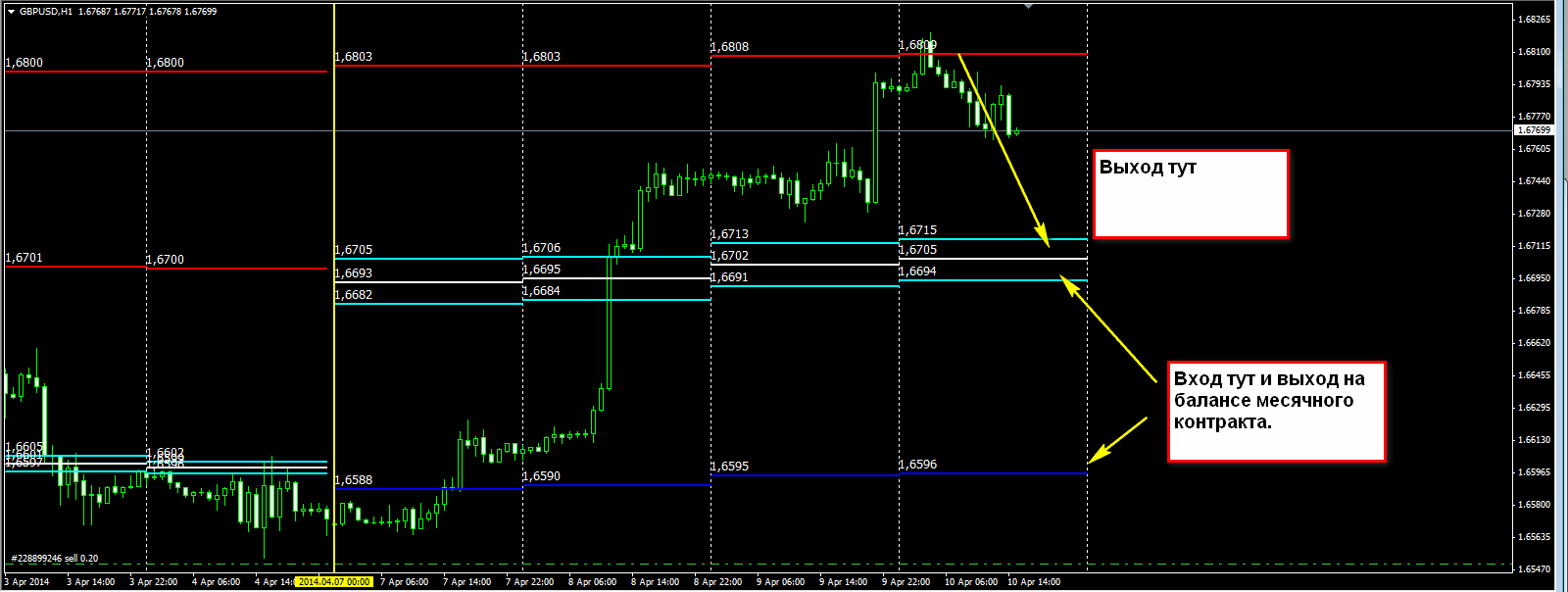This screenshot has height=592, width=1568.
Task: Click the 1,6682 cyan level label
Action: coord(353,295)
